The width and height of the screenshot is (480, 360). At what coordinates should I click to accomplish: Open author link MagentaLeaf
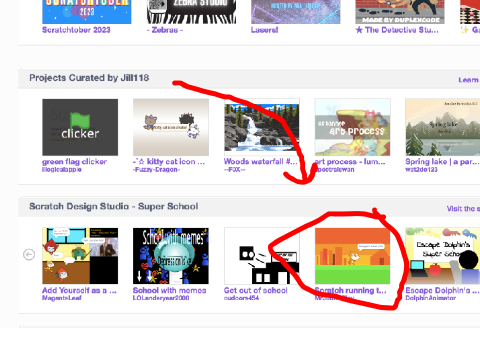[x=62, y=298]
